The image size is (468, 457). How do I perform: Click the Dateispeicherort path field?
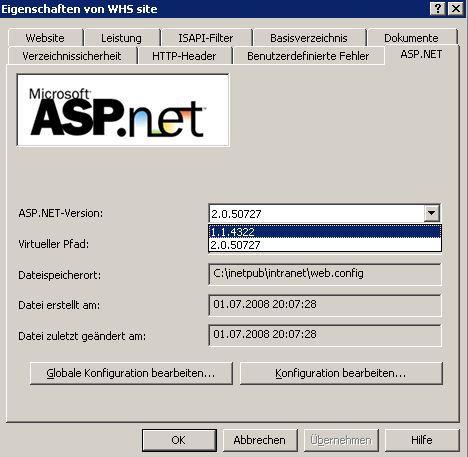point(325,274)
